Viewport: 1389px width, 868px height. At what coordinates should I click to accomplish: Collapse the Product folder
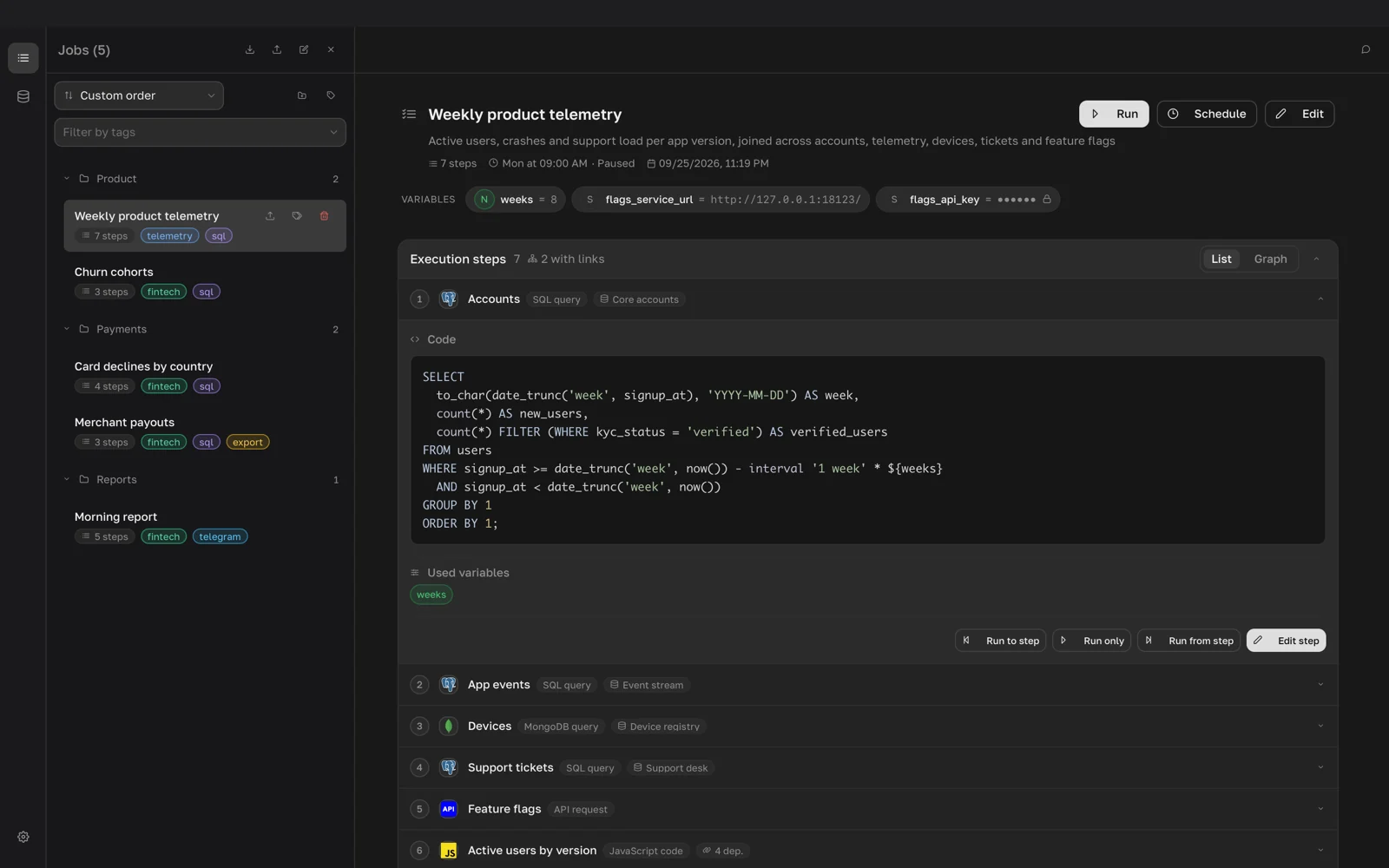coord(67,179)
